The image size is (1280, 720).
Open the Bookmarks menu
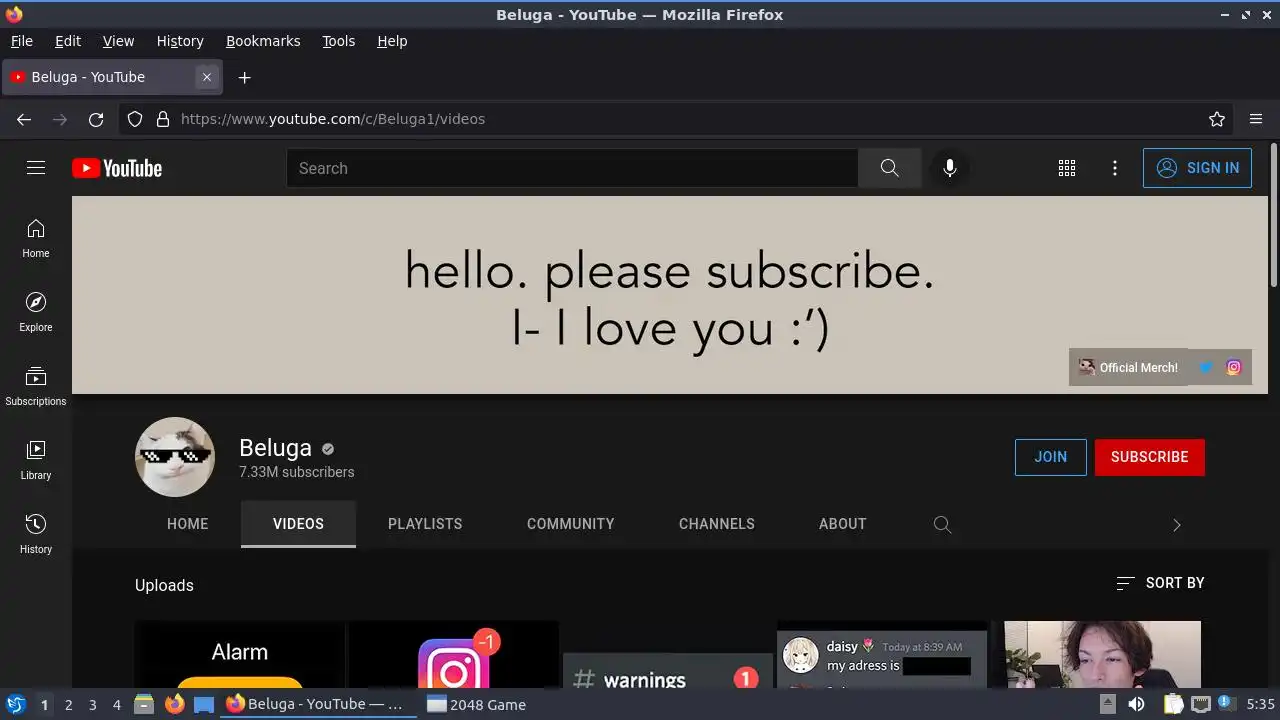pos(263,41)
